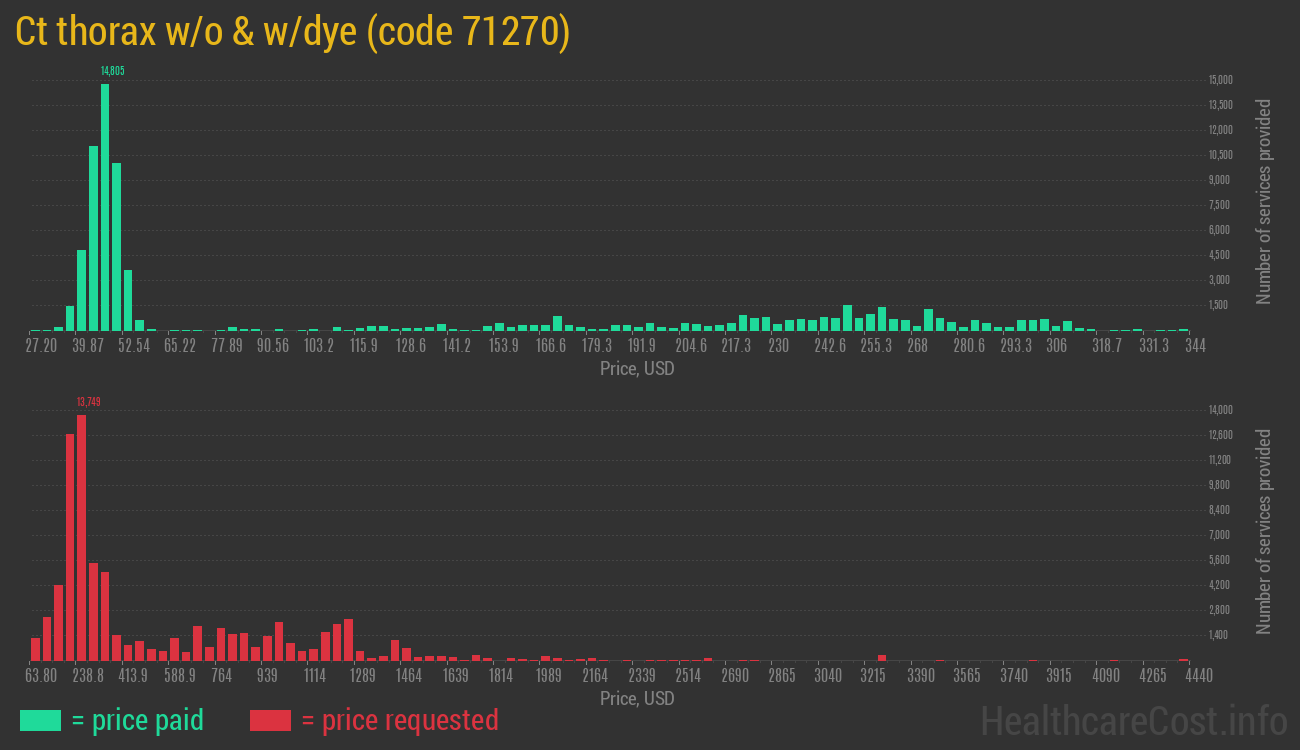Click top chart's "Number of services provided" label
Screen dimensions: 1300x750
pyautogui.click(x=1264, y=201)
